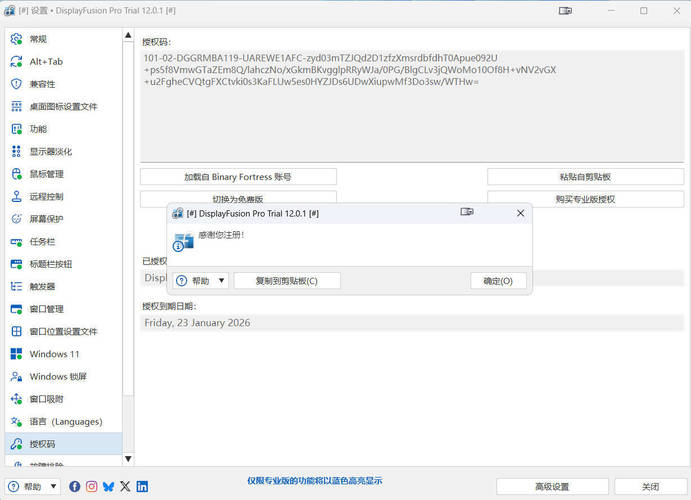Click 加载自 Binary Fortress 账号 button
This screenshot has width=691, height=500.
[238, 177]
